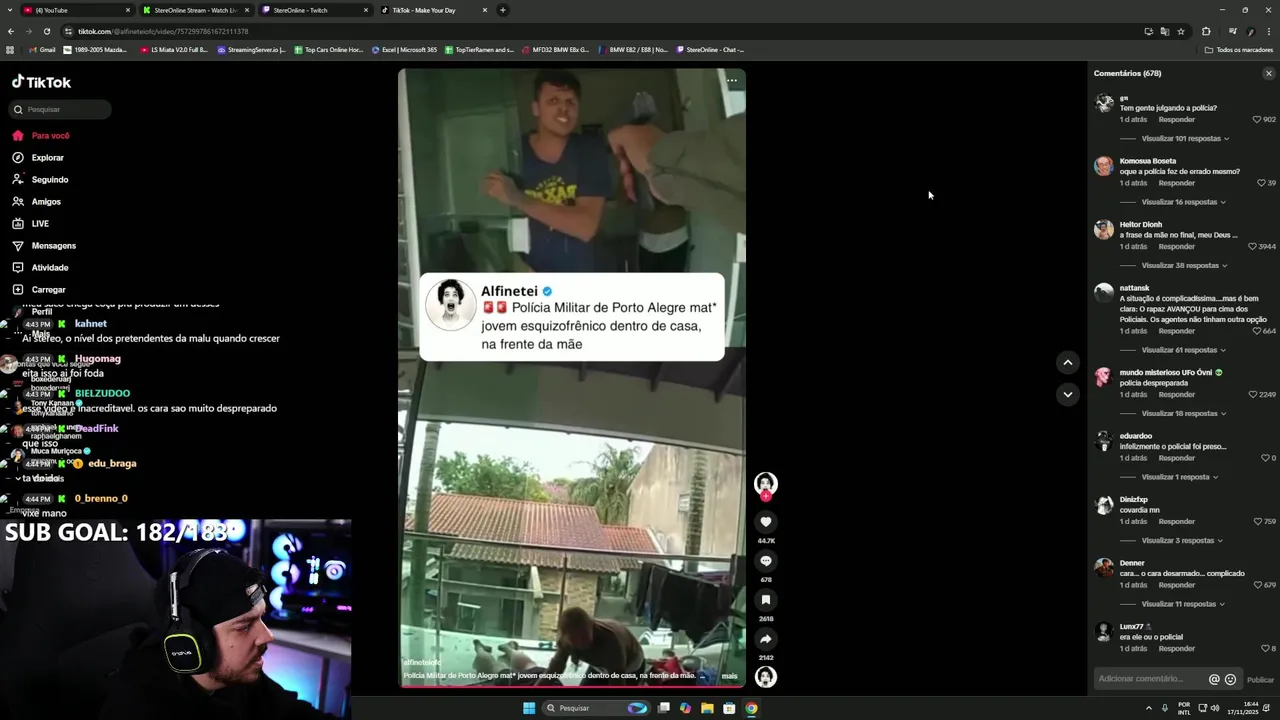
Task: Like Heitor Dionh's comment
Action: [x=1253, y=246]
